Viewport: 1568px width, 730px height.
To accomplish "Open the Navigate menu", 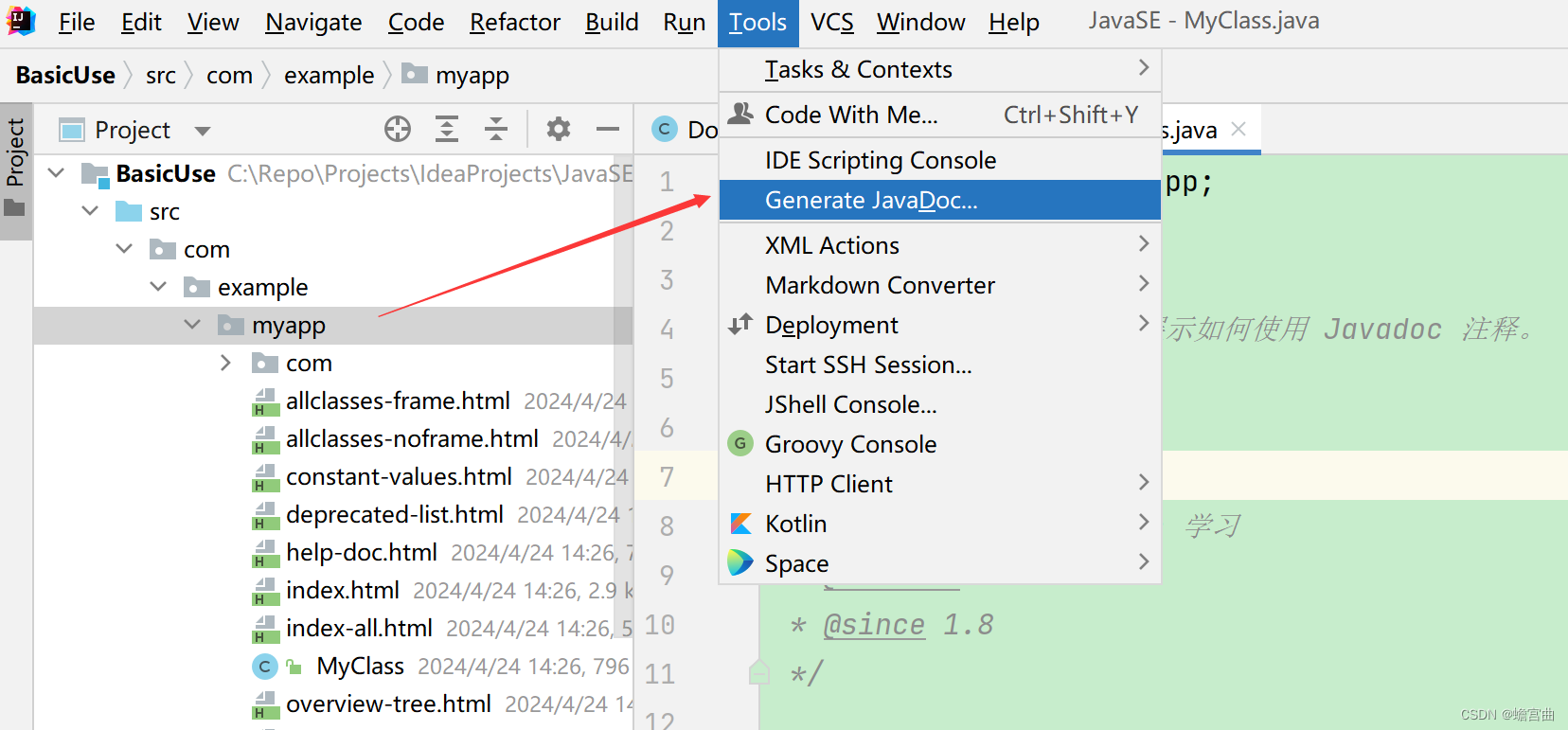I will coord(313,22).
